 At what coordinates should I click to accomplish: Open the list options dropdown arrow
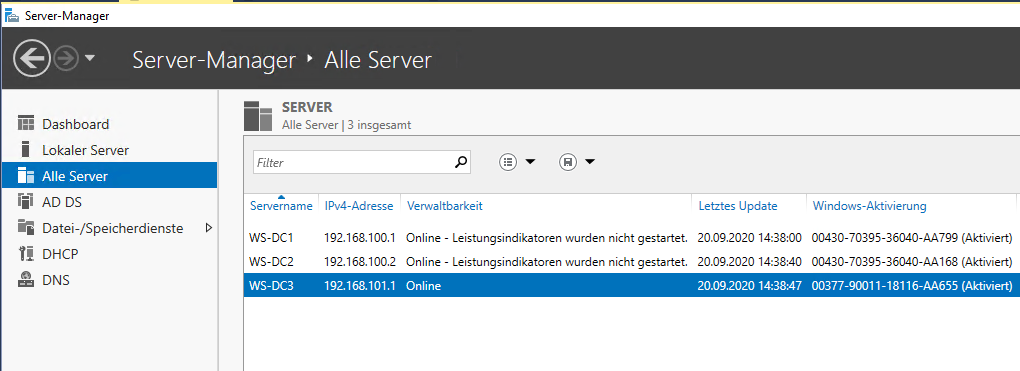click(530, 162)
